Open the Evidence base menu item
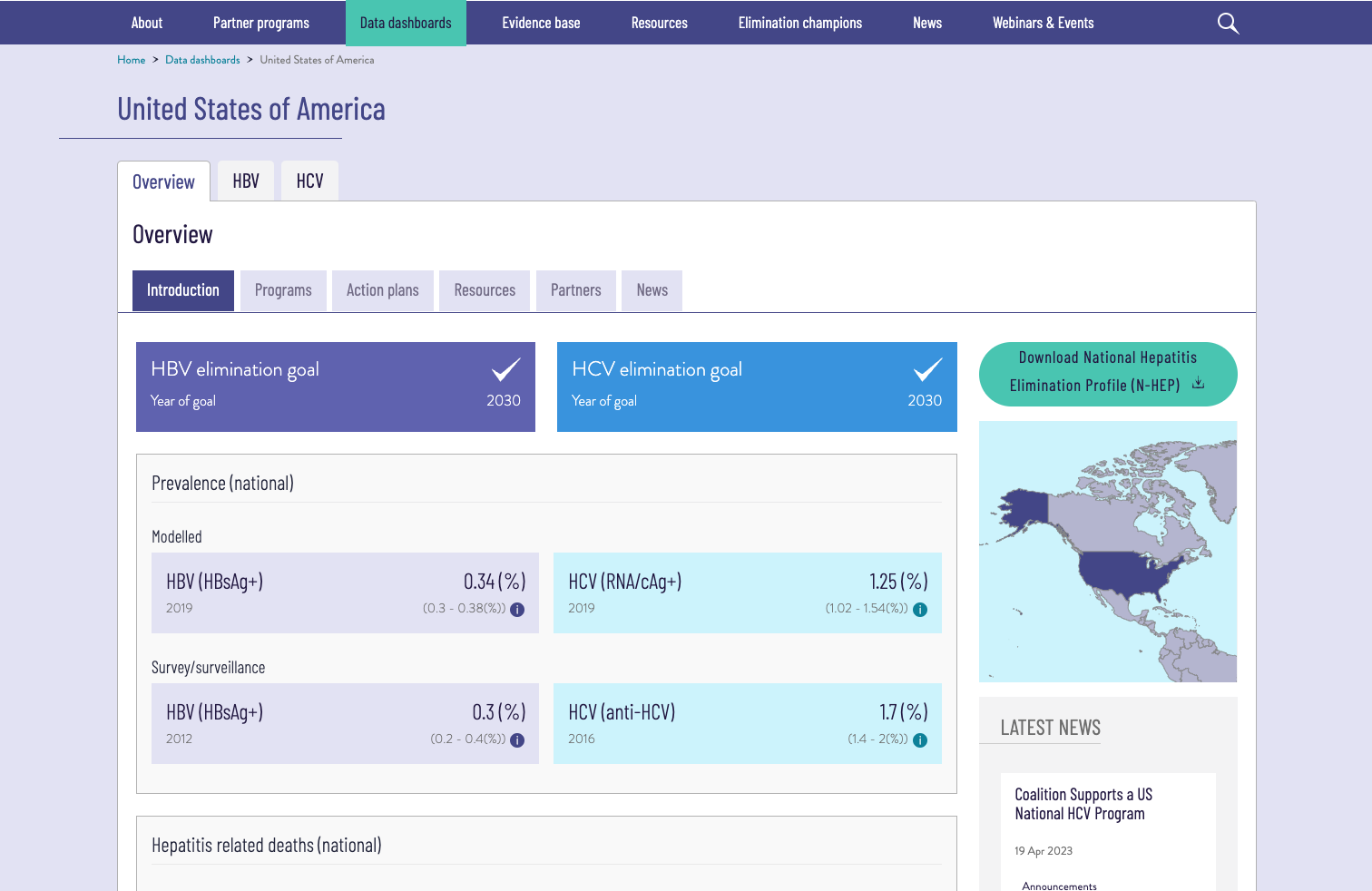 pos(541,23)
